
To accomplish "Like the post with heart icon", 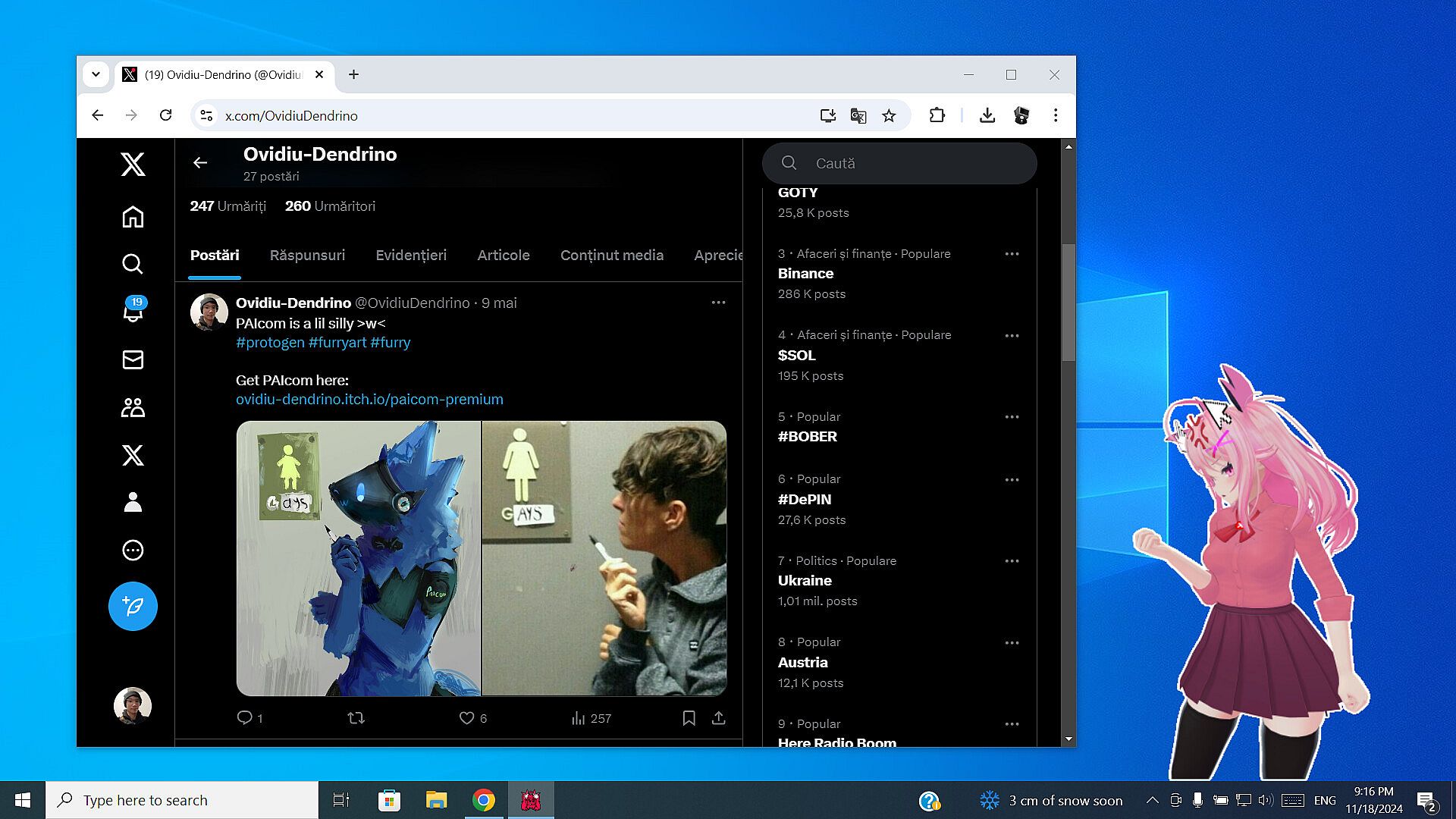I will coord(466,717).
